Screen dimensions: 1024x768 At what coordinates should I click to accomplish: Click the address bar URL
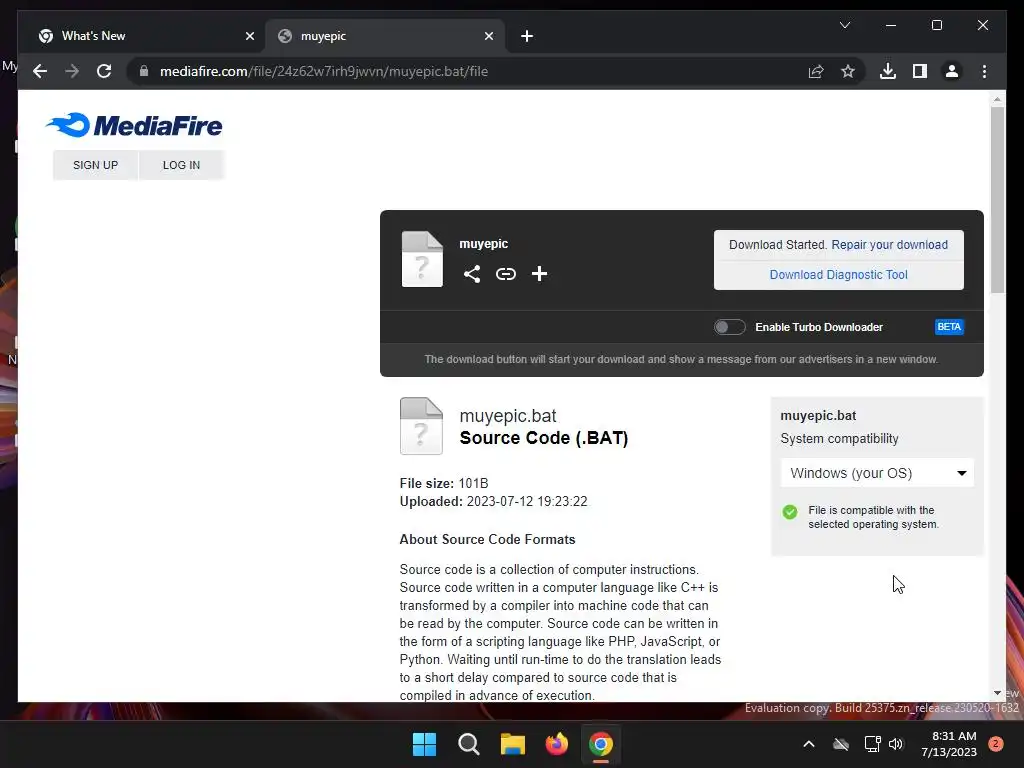click(324, 71)
